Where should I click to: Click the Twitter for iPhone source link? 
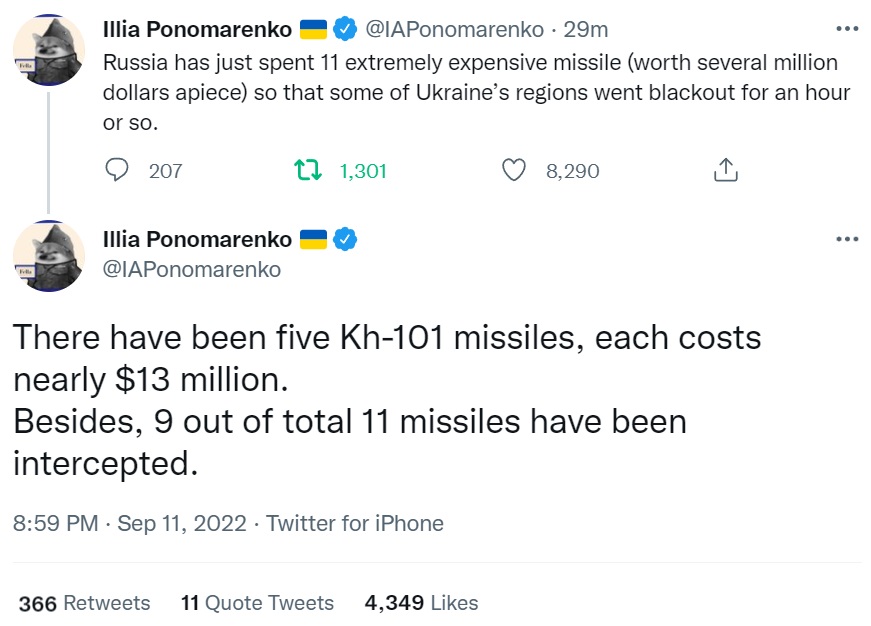[355, 523]
